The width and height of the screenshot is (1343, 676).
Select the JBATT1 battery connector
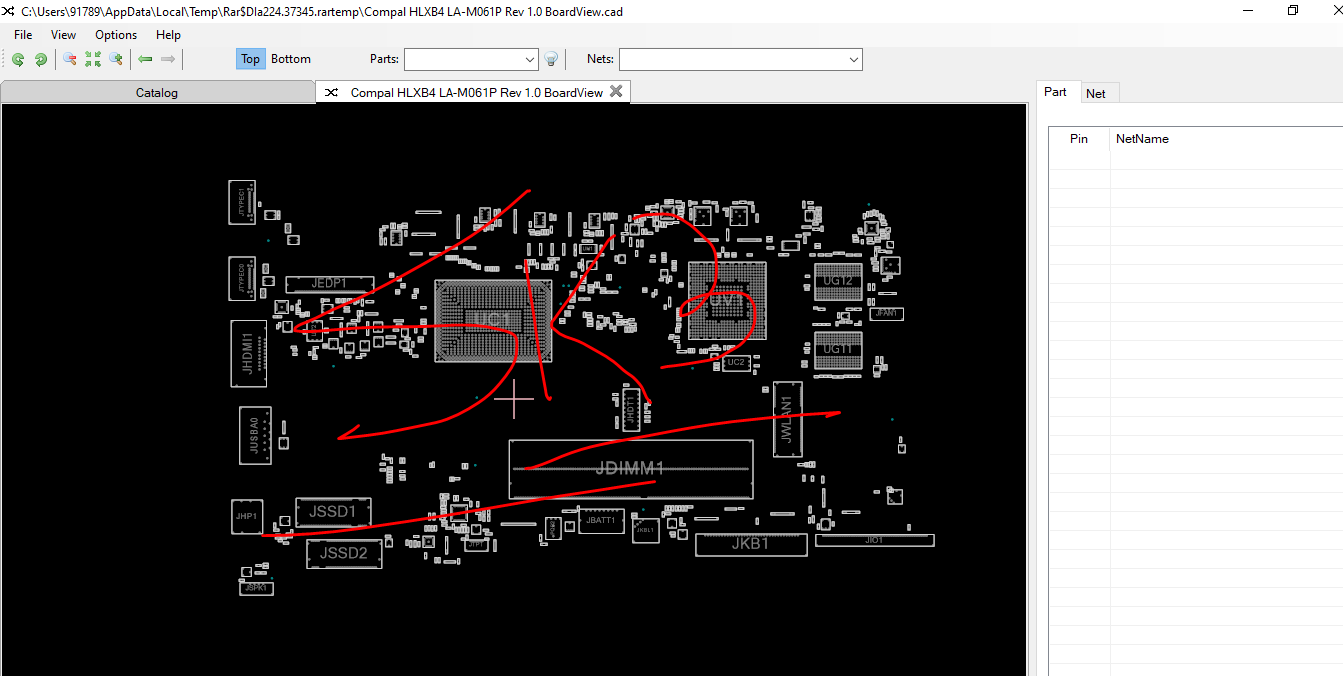coord(601,521)
